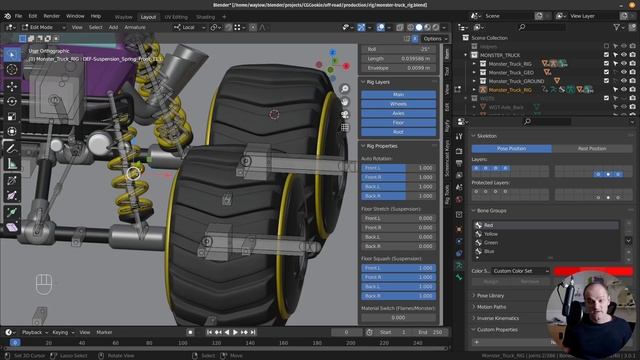Image resolution: width=640 pixels, height=360 pixels.
Task: Click the Root rig layer button
Action: [398, 132]
